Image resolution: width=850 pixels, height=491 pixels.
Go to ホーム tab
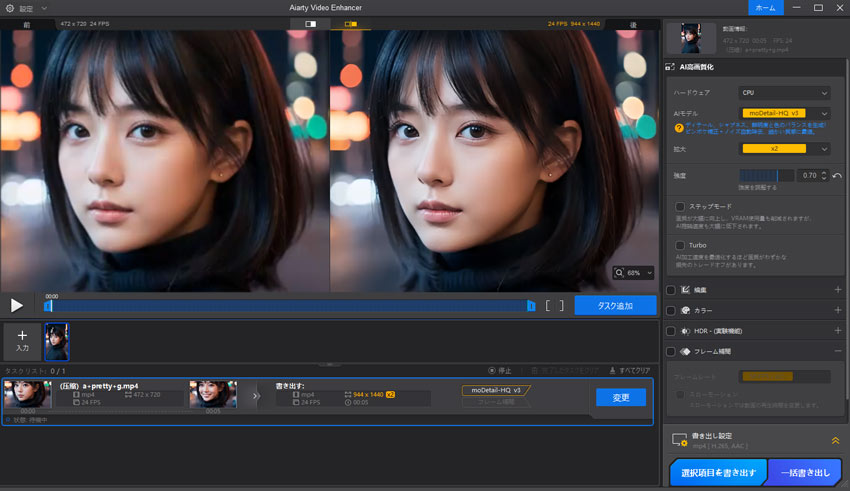(765, 8)
